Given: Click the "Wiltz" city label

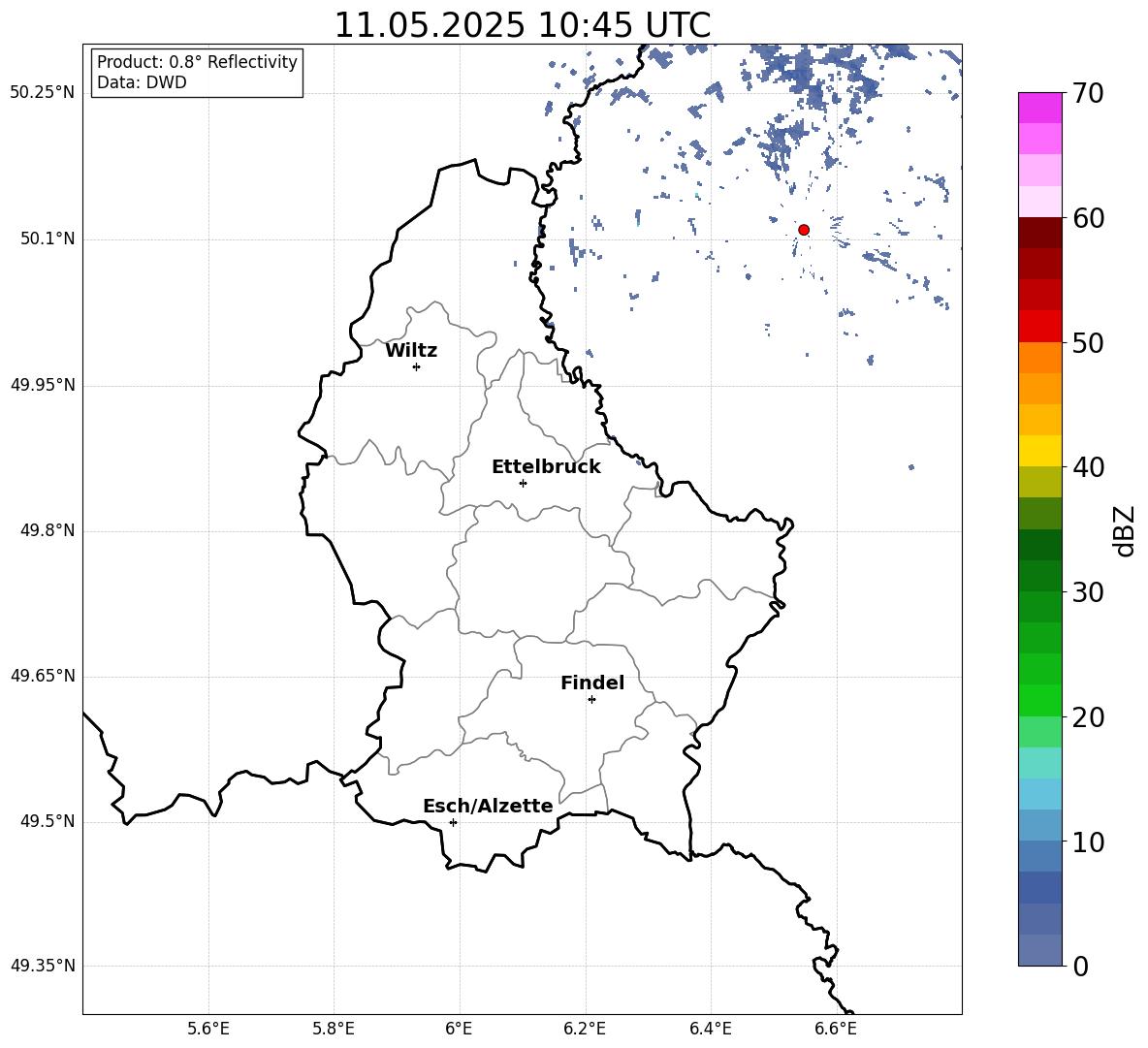Looking at the screenshot, I should pyautogui.click(x=411, y=351).
